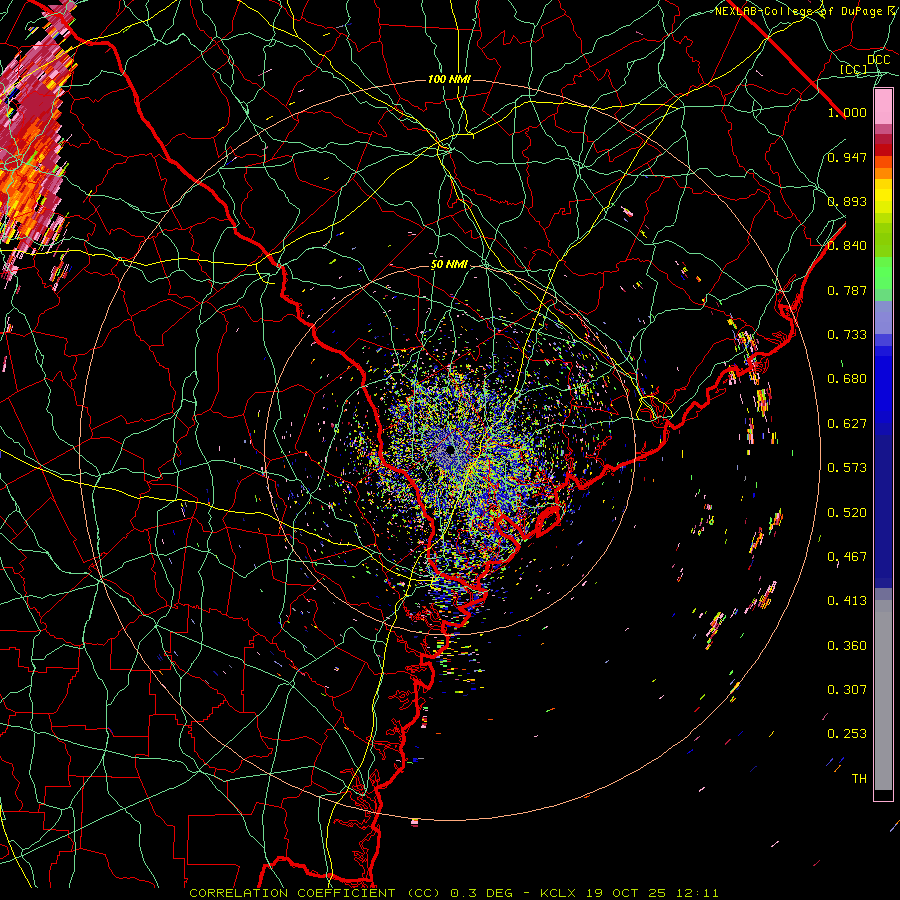Click the 0.307 legend value
Image resolution: width=900 pixels, height=900 pixels.
847,690
